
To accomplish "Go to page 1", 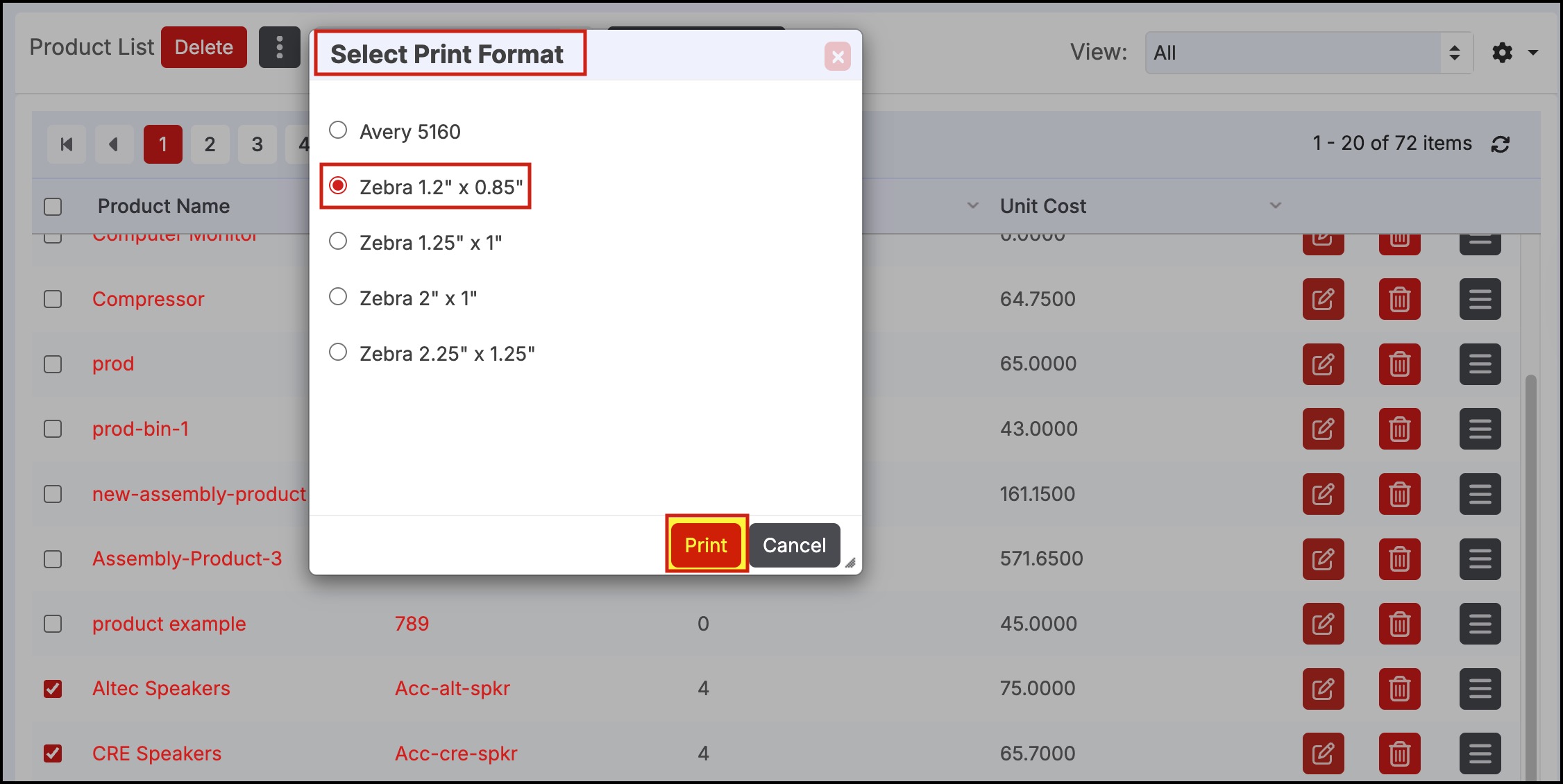I will click(x=163, y=144).
